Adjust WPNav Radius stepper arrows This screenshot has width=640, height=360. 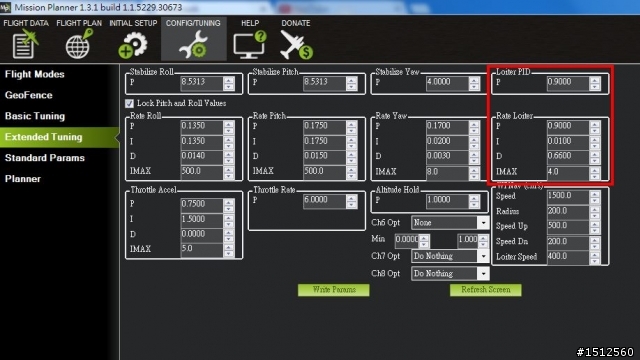[595, 212]
